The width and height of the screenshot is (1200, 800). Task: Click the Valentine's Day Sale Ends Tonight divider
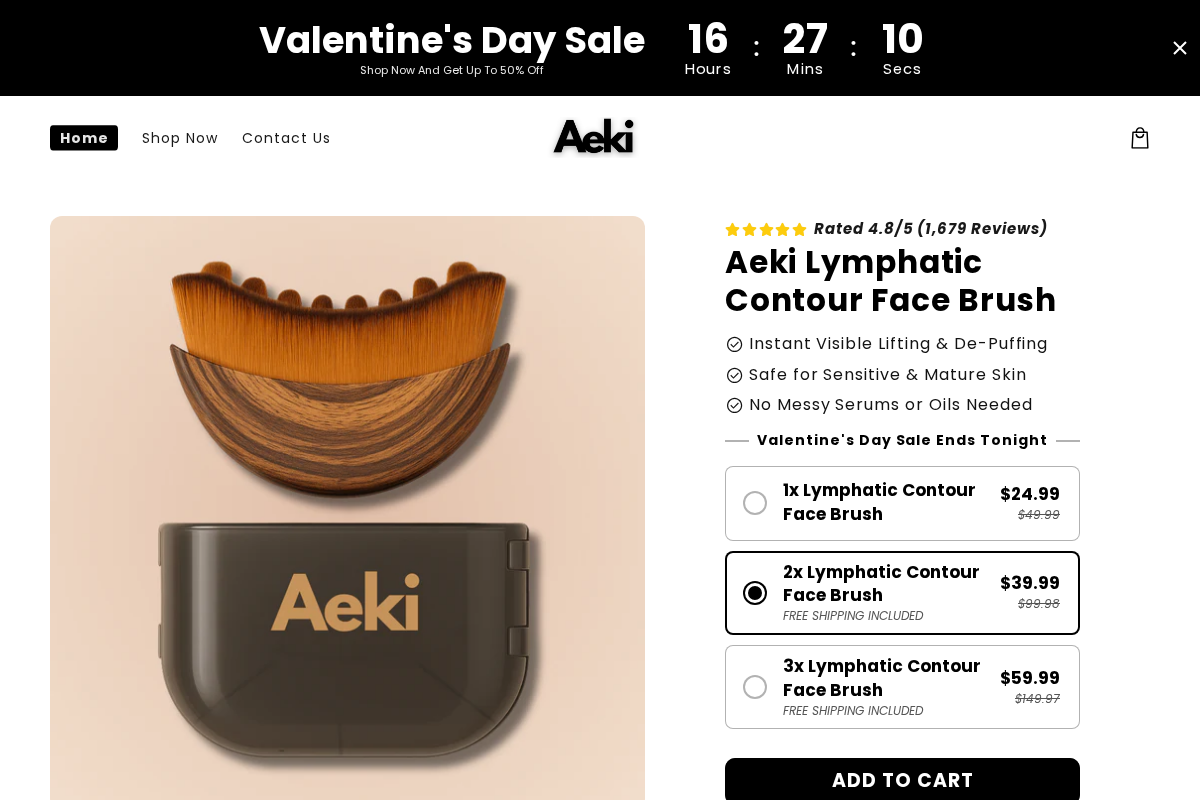click(x=903, y=440)
